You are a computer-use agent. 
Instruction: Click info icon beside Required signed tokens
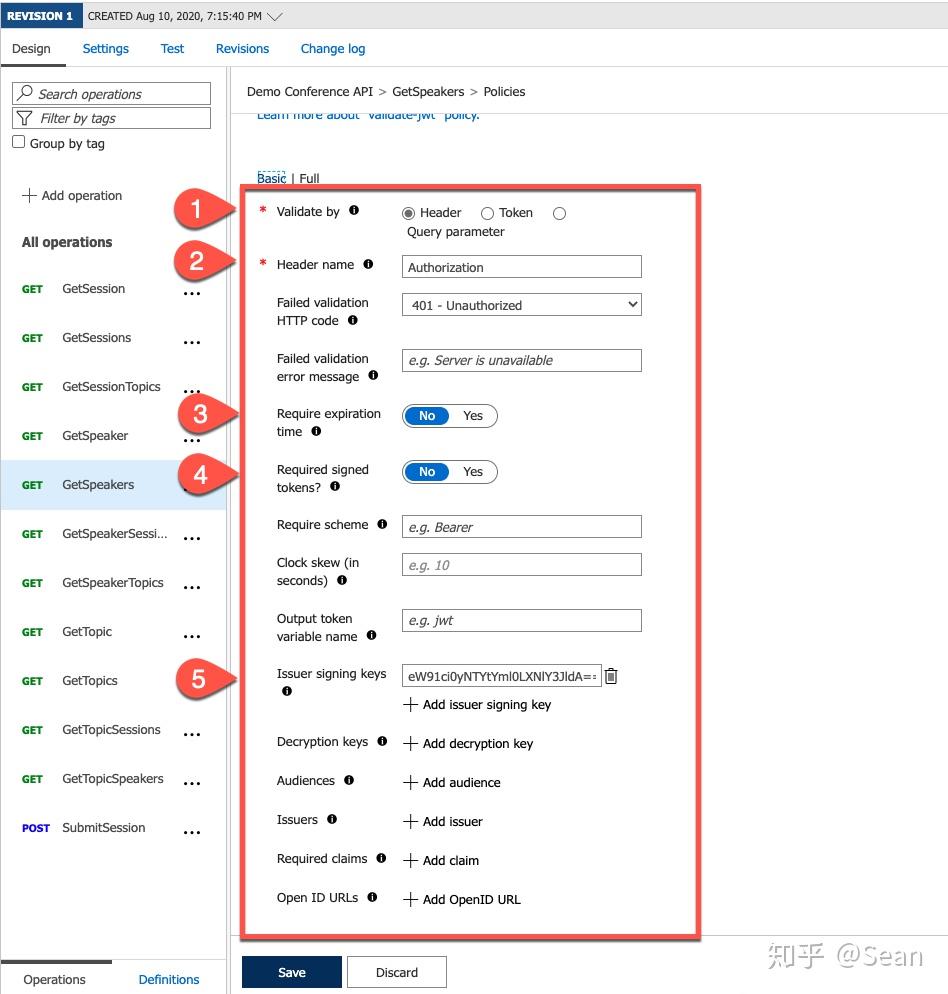click(x=335, y=486)
